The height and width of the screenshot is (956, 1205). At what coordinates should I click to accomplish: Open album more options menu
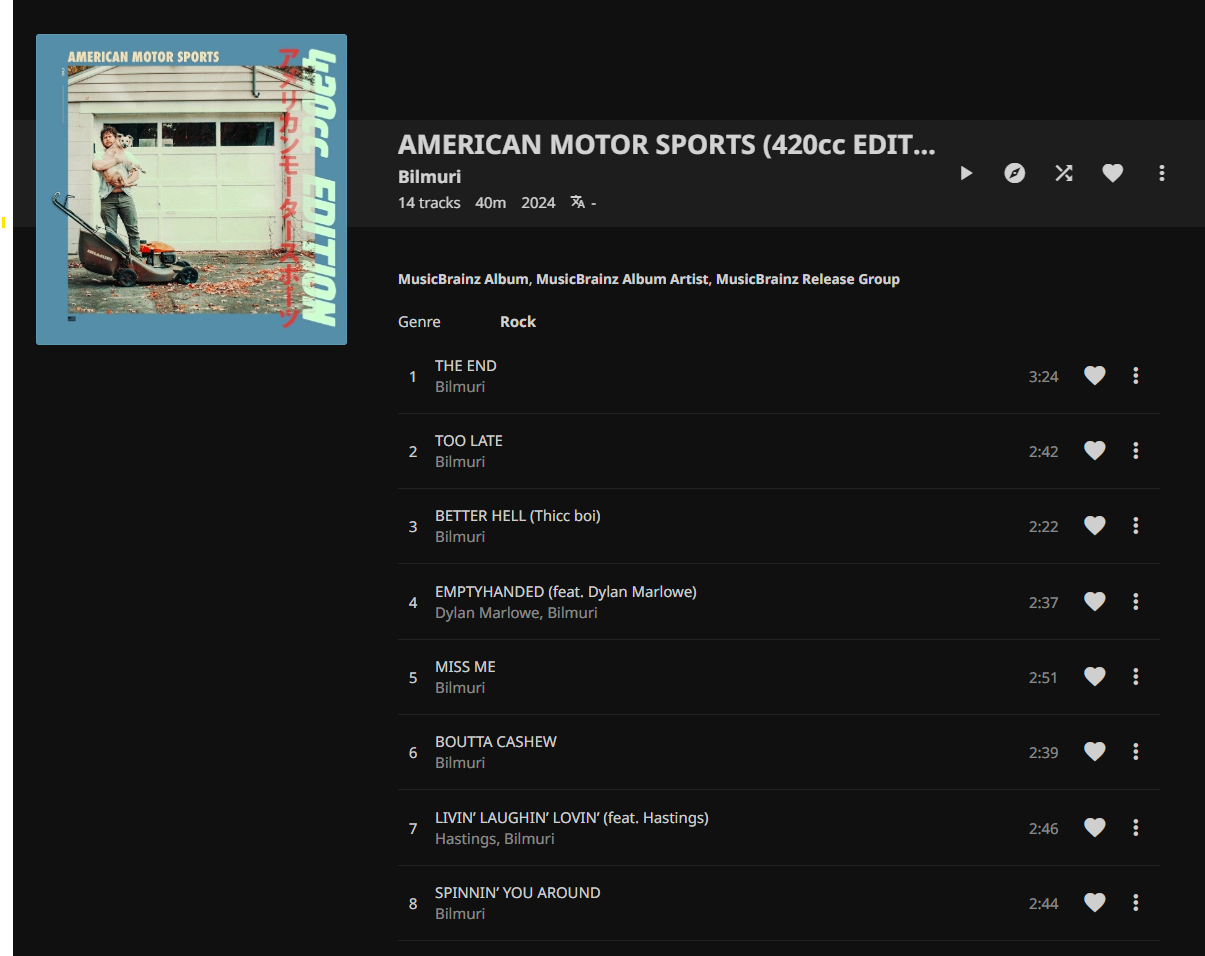tap(1161, 173)
